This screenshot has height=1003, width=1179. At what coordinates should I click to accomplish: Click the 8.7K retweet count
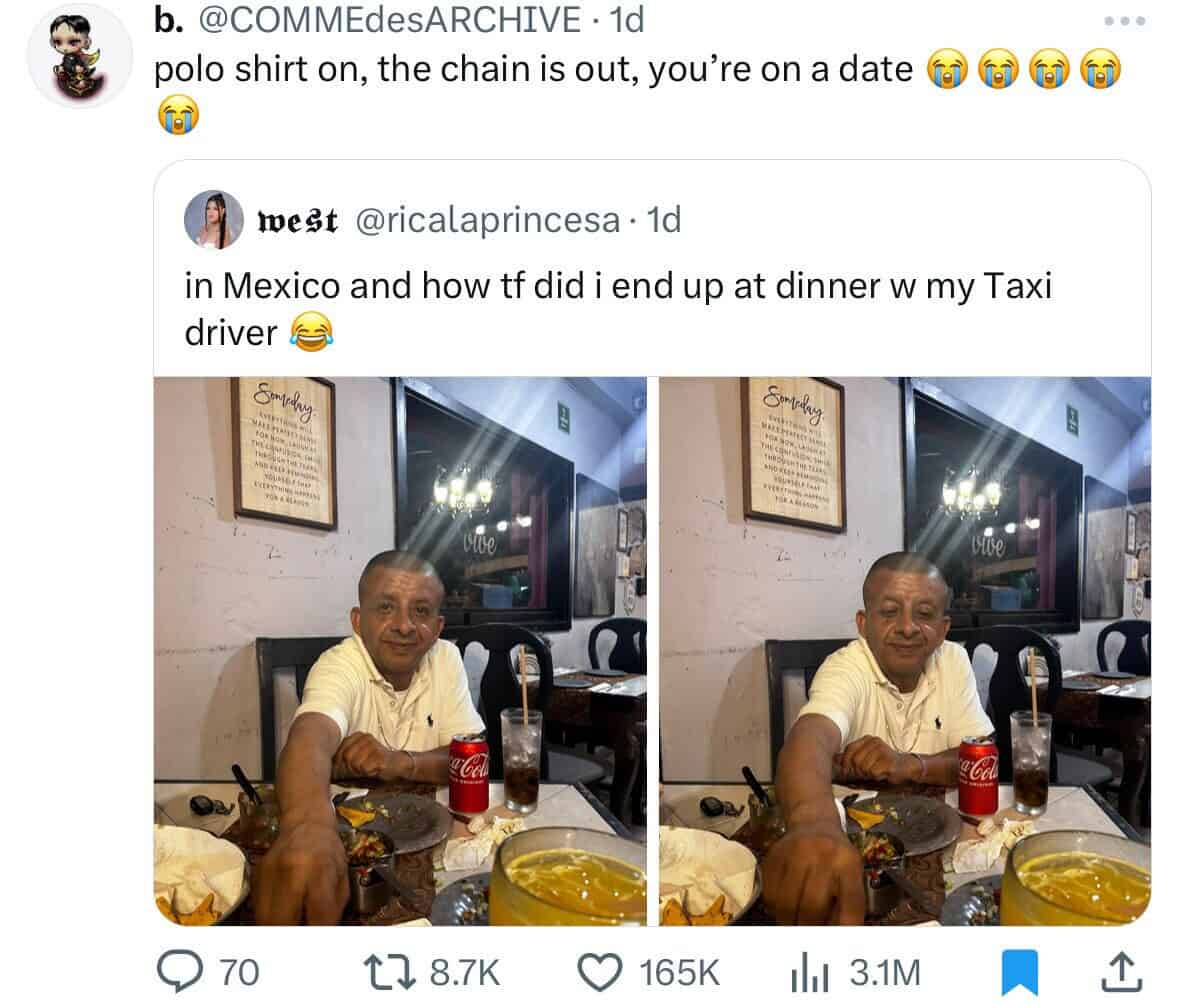coord(465,973)
